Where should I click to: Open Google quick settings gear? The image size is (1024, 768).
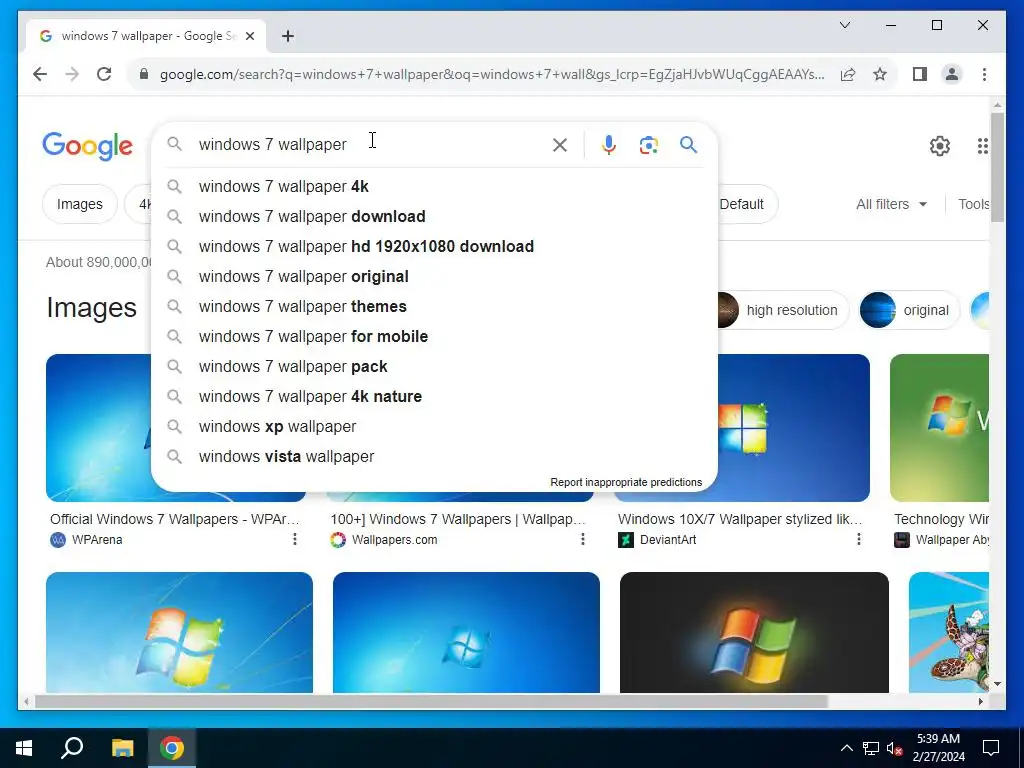(940, 146)
